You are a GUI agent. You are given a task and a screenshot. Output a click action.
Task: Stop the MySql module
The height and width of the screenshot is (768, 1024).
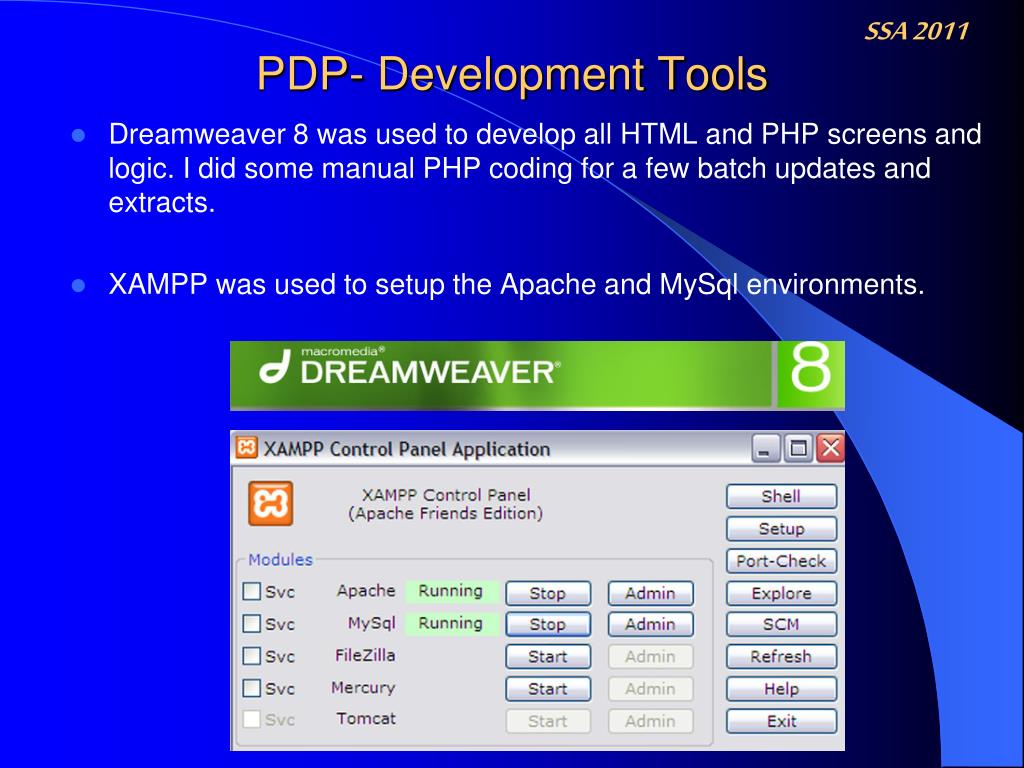pos(548,624)
